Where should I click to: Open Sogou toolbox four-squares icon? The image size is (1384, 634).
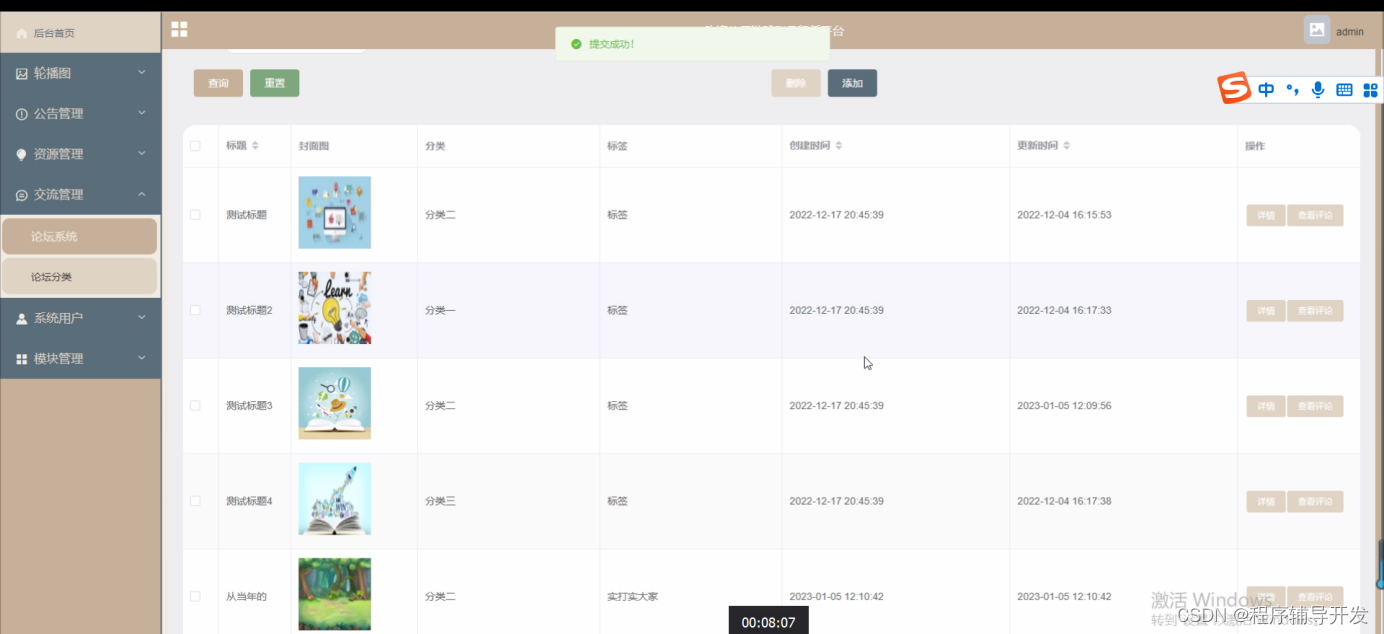click(x=1370, y=90)
